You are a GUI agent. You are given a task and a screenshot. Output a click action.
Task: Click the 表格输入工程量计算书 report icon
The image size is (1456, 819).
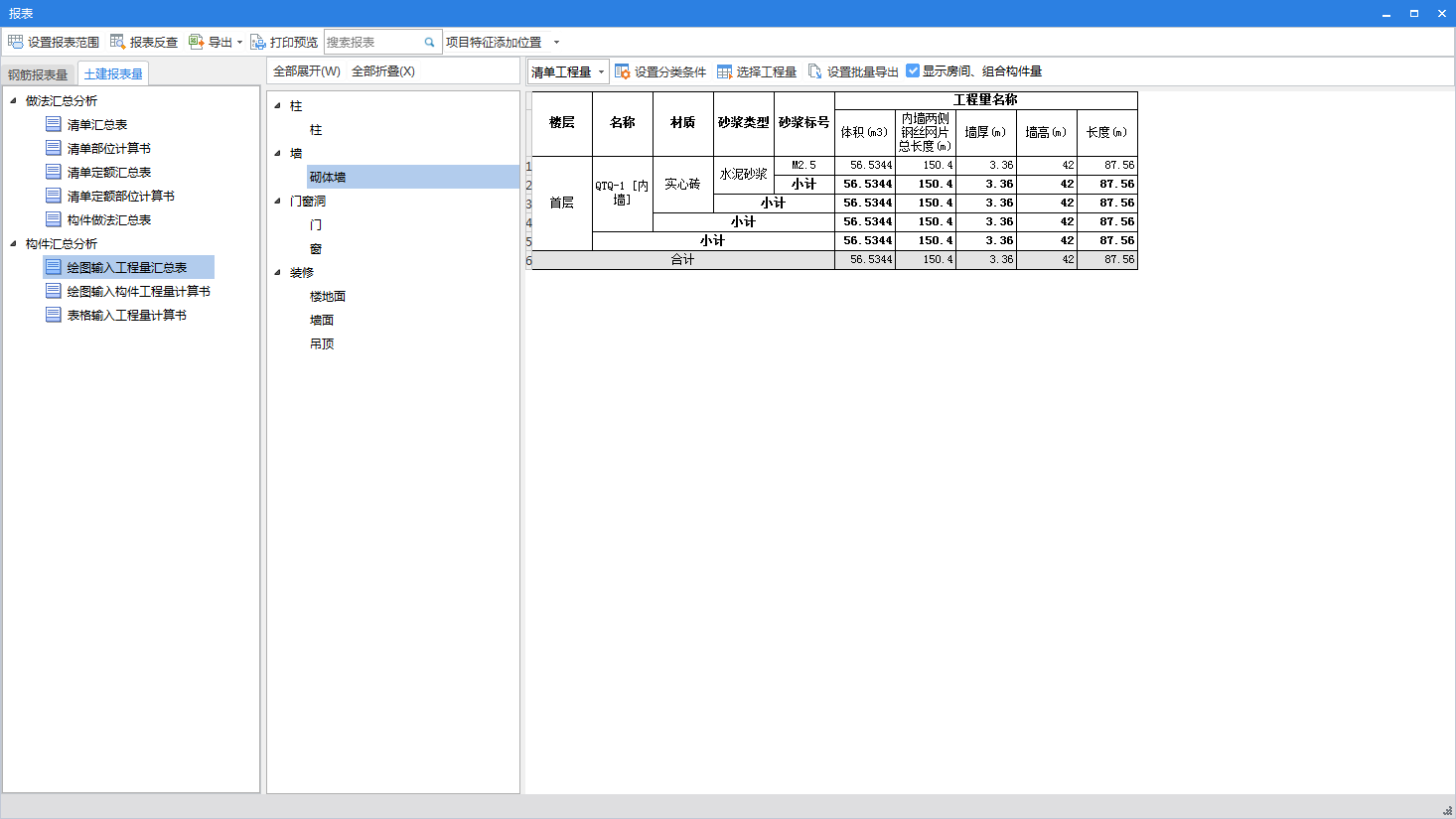54,315
